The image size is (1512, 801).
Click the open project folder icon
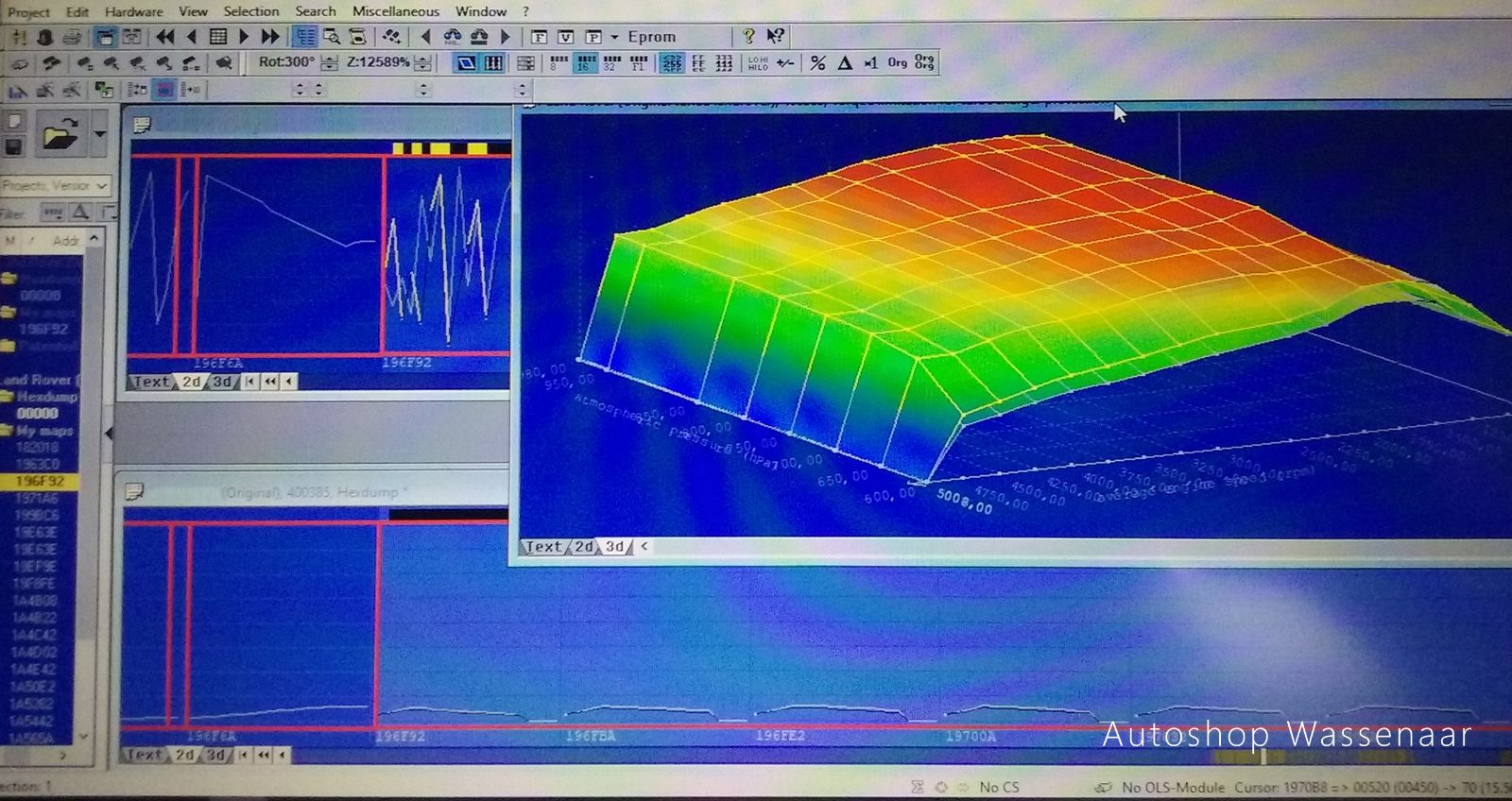pos(60,135)
